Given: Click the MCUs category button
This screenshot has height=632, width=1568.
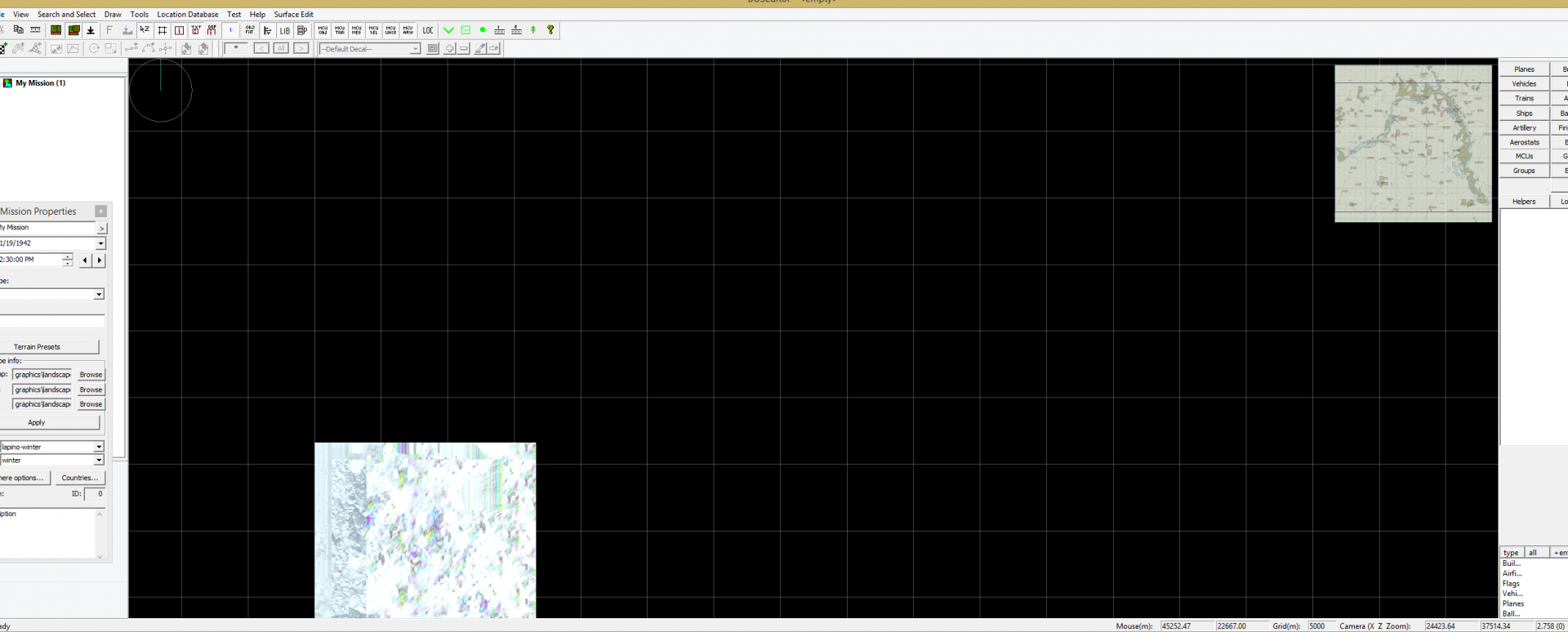Looking at the screenshot, I should coord(1524,156).
